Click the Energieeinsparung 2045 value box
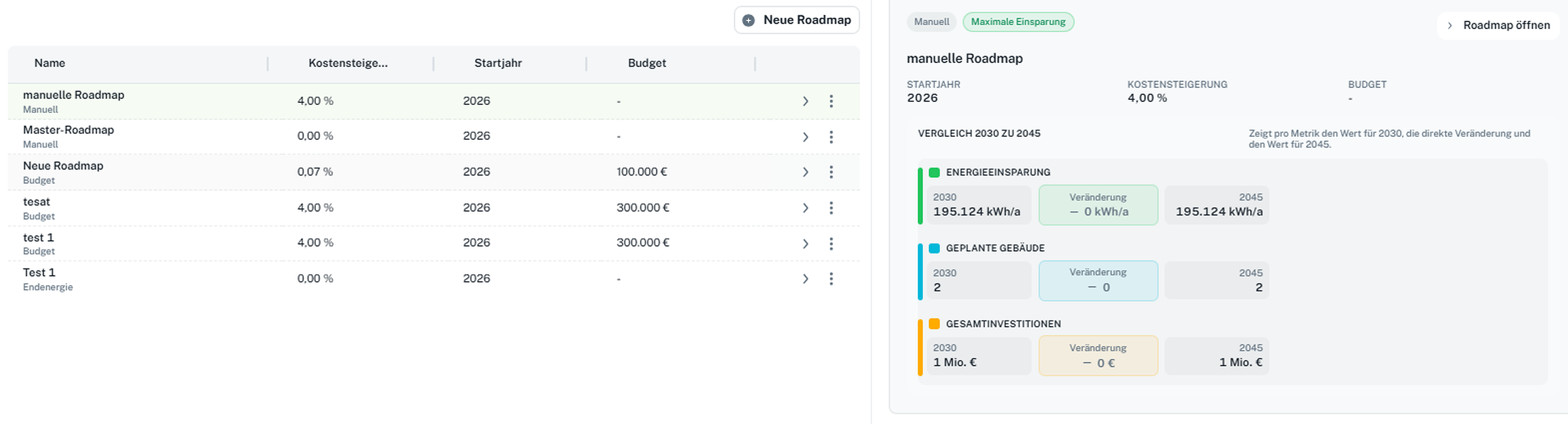 [1217, 205]
